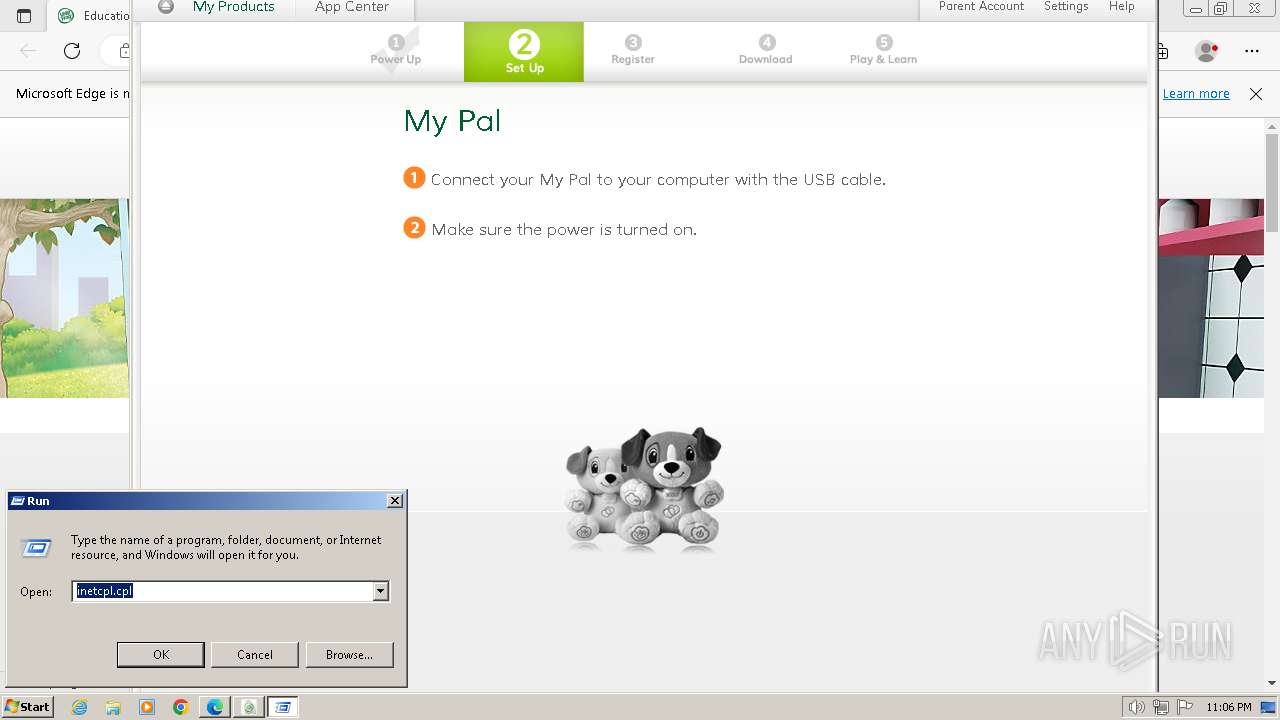
Task: Click the Run program icon in dialog
Action: pyautogui.click(x=36, y=548)
